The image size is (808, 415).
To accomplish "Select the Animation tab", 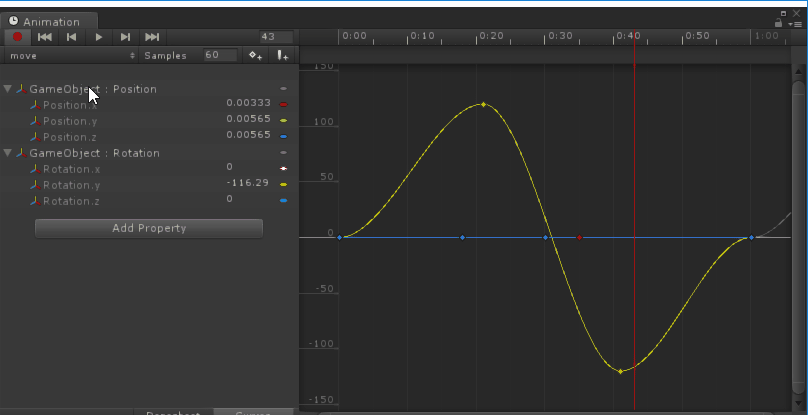I will (x=48, y=21).
